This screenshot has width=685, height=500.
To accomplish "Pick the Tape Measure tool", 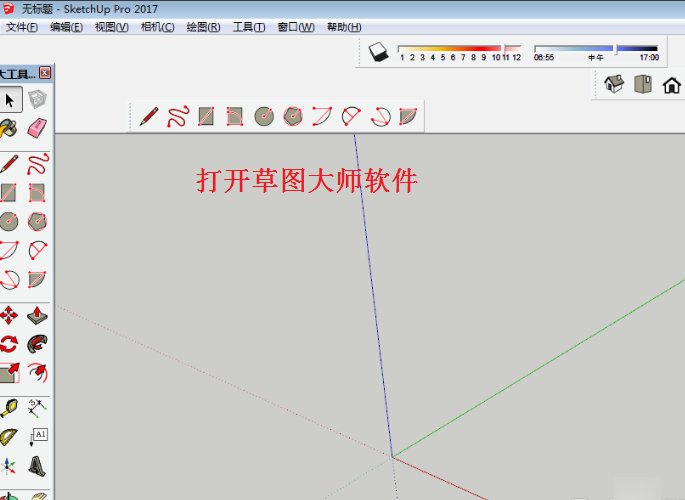I will (9, 408).
